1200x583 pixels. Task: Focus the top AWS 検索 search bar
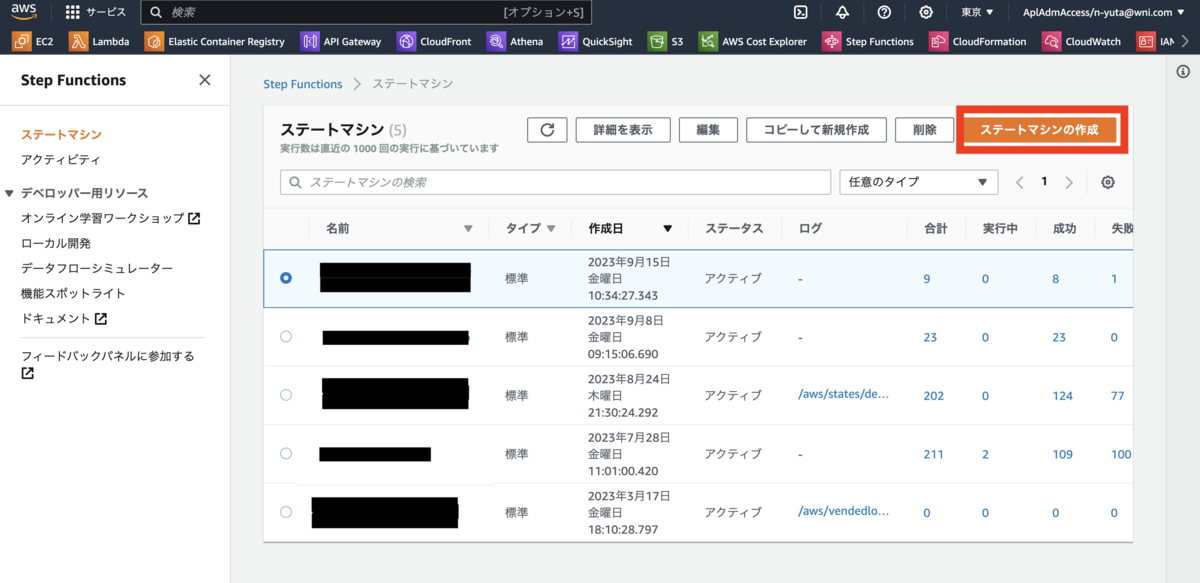(x=367, y=12)
